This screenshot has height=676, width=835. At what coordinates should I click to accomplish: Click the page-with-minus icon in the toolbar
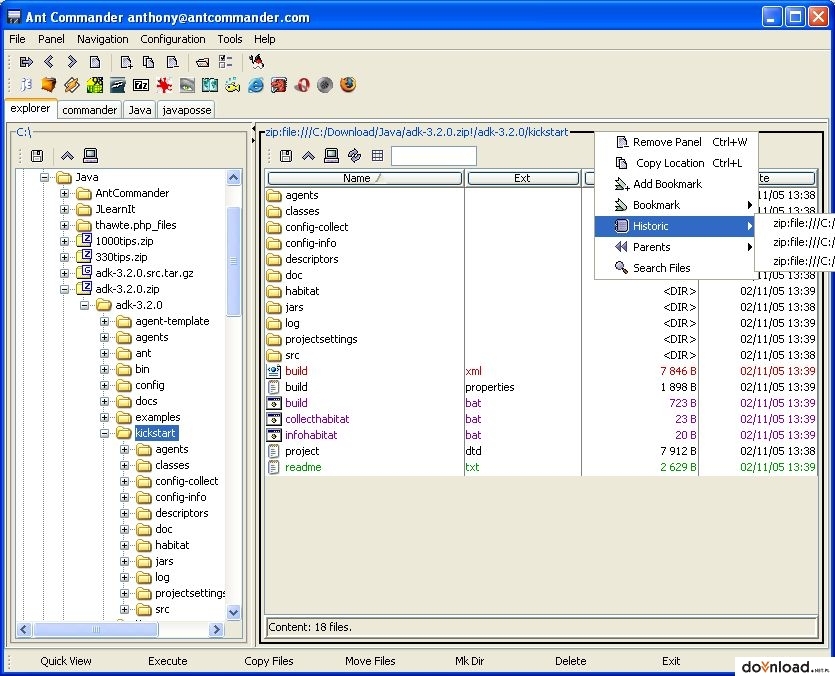pos(172,62)
